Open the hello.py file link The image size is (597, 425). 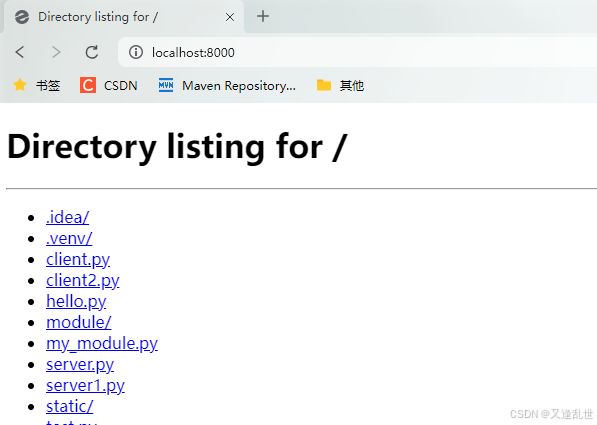tap(76, 302)
